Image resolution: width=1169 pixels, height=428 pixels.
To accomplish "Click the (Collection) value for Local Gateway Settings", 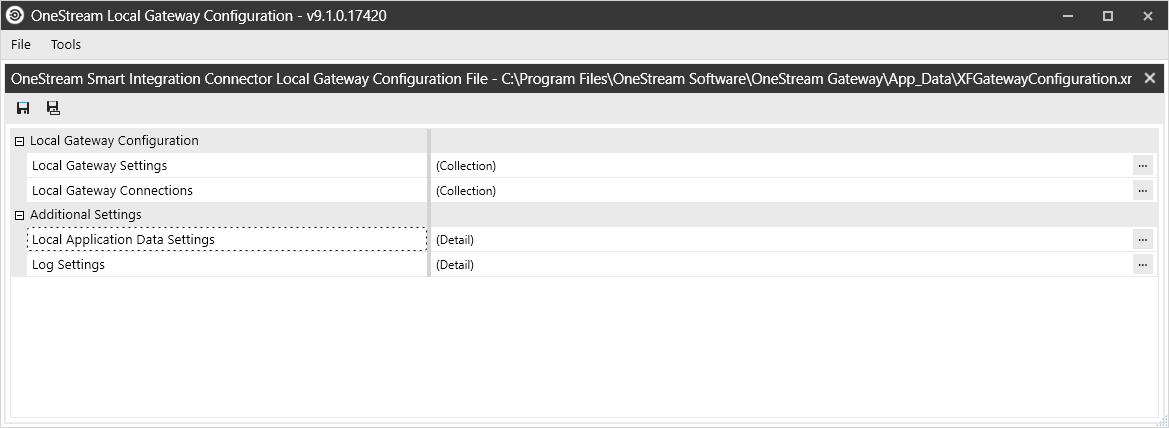I will pyautogui.click(x=466, y=166).
